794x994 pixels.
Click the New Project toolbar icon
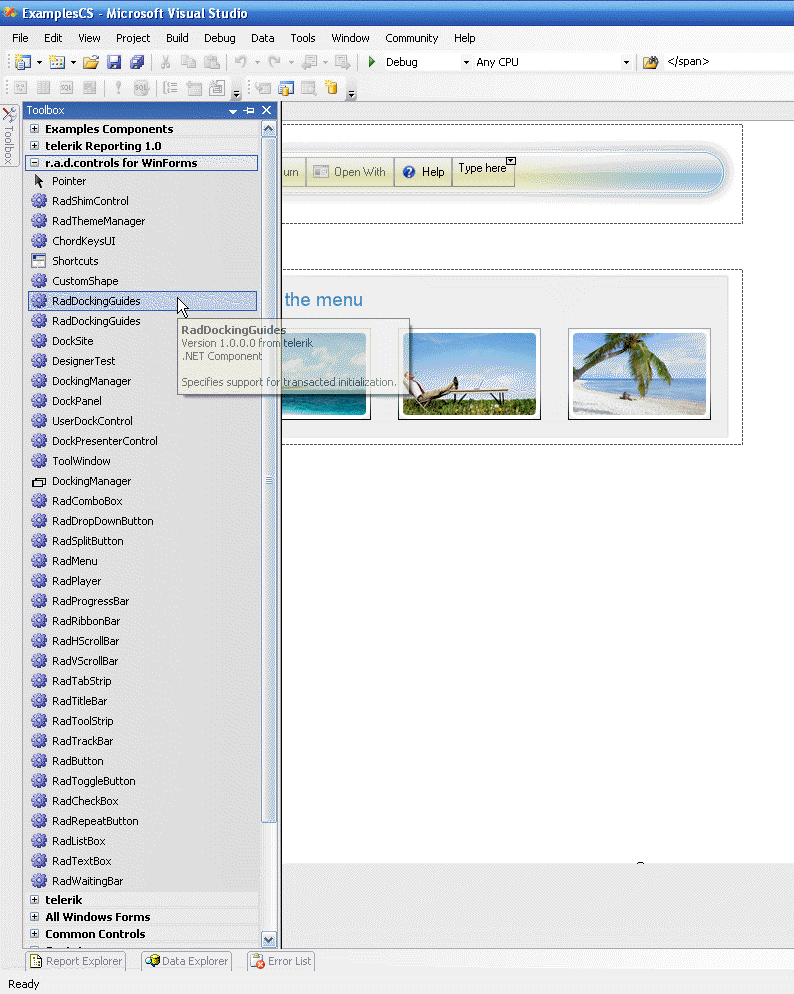click(x=23, y=62)
